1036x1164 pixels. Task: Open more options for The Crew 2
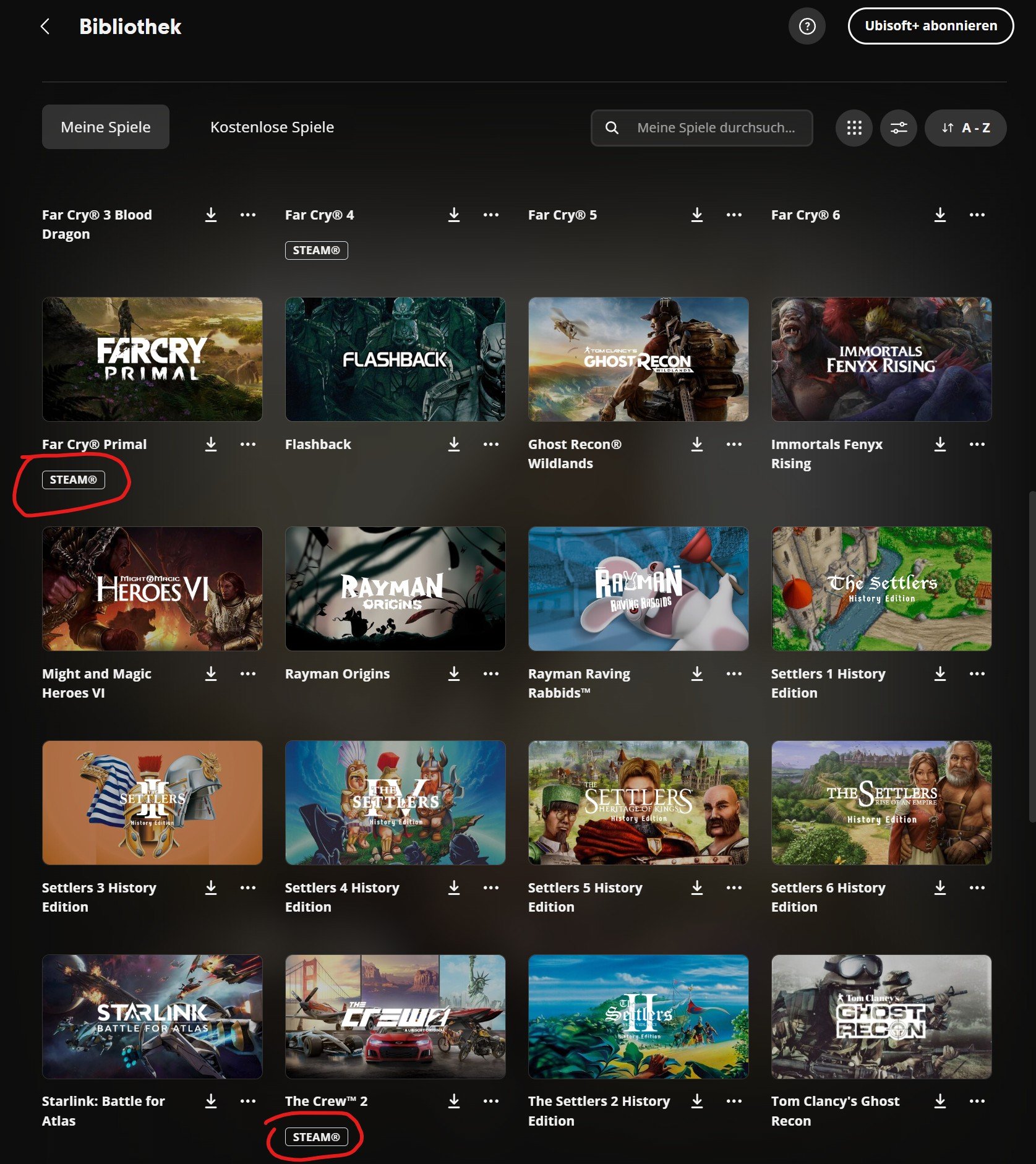click(x=491, y=1101)
